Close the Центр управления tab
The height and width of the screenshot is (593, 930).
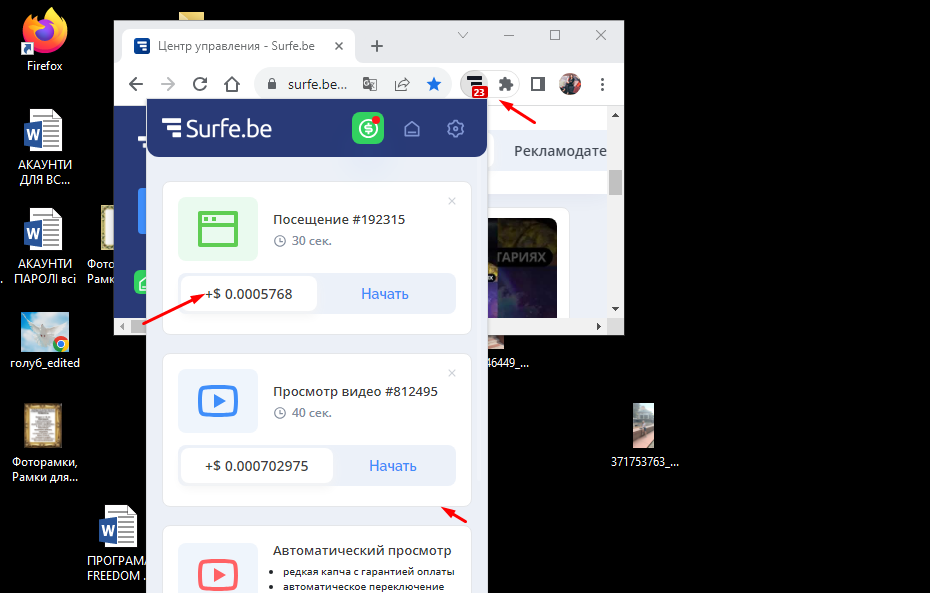click(x=339, y=46)
